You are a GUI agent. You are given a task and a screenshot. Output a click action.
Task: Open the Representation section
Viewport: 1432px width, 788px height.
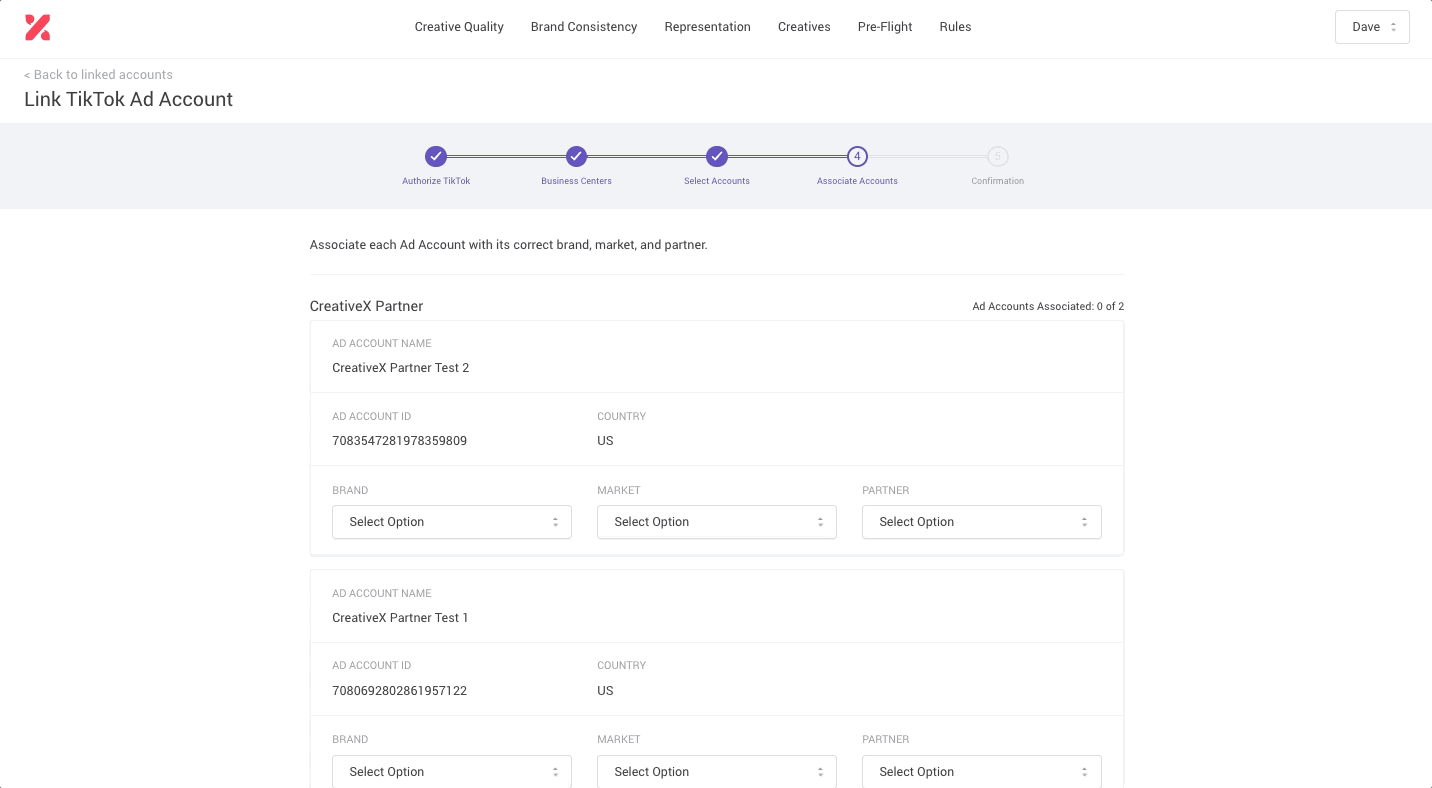point(708,27)
